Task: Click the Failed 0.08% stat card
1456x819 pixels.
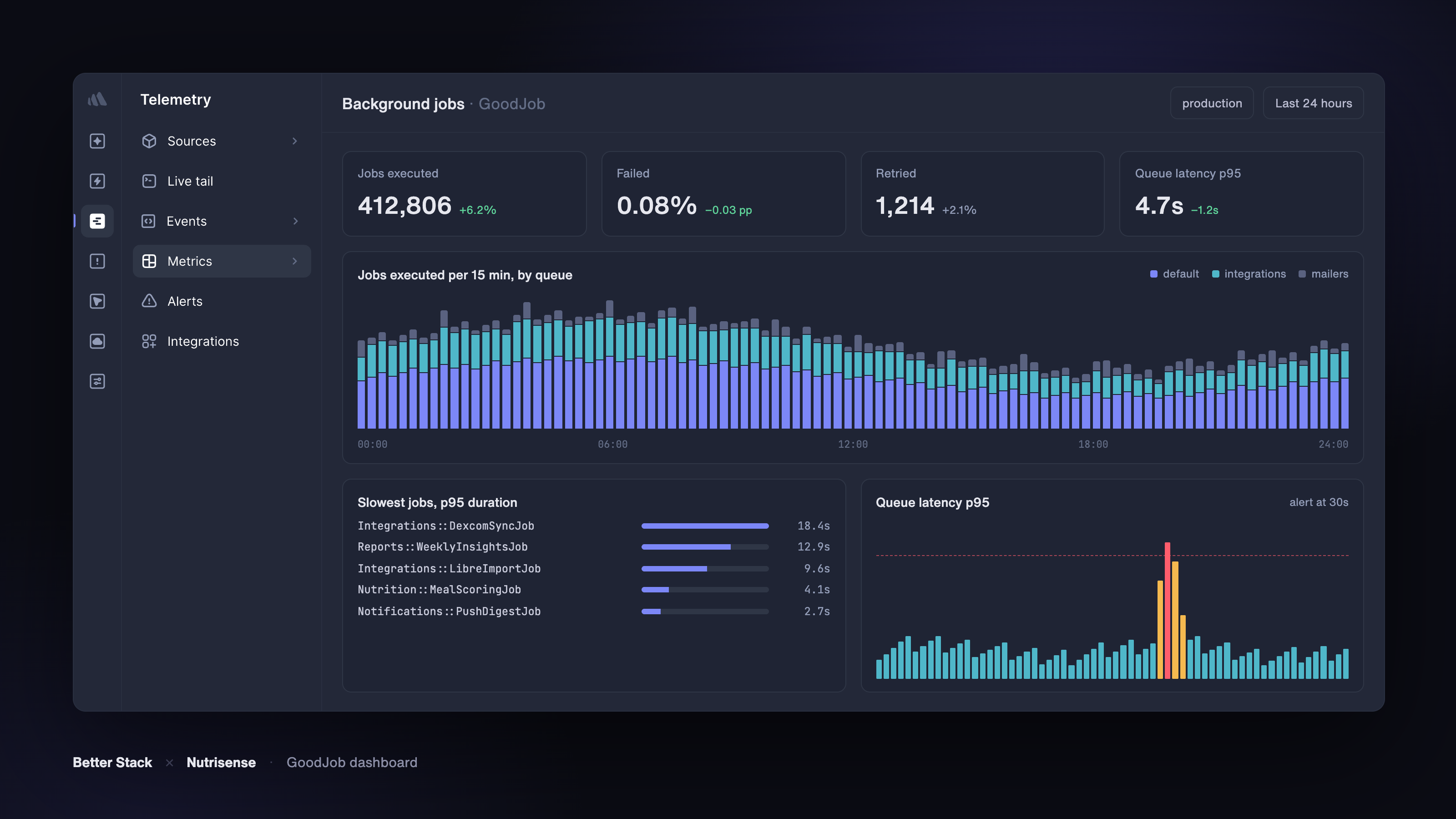Action: (x=723, y=193)
